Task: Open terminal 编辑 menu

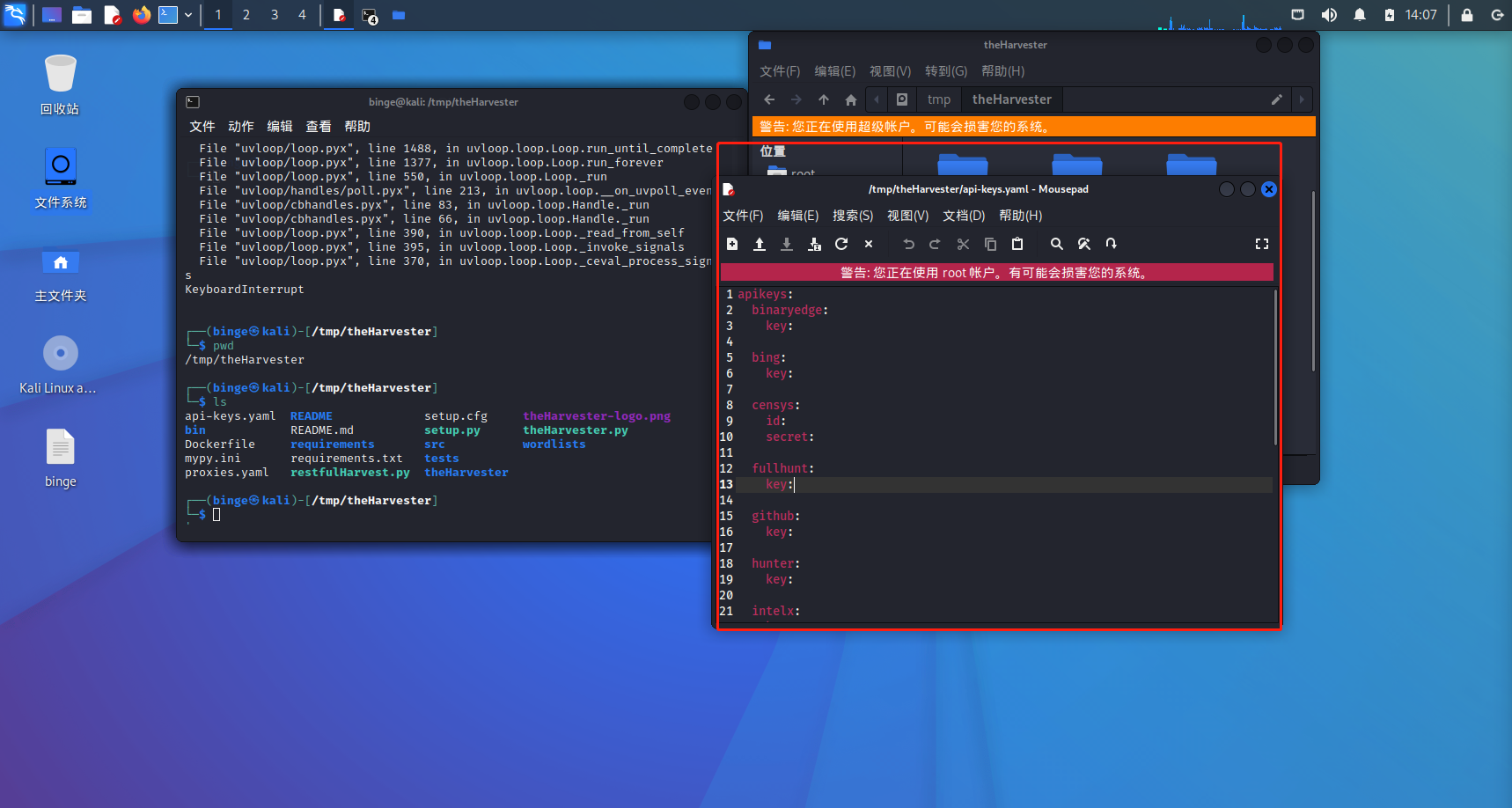Action: pyautogui.click(x=280, y=127)
